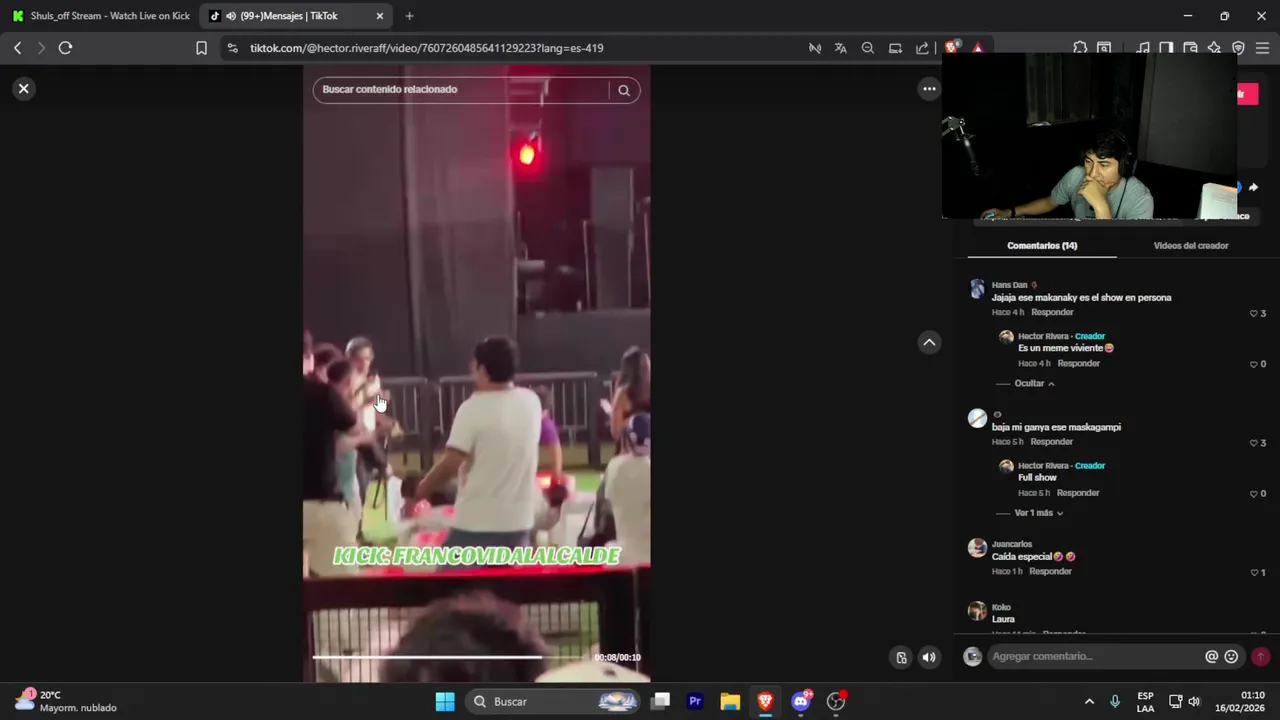Reply to 'baja mi ganya ese maskagampi' comment

[1052, 442]
